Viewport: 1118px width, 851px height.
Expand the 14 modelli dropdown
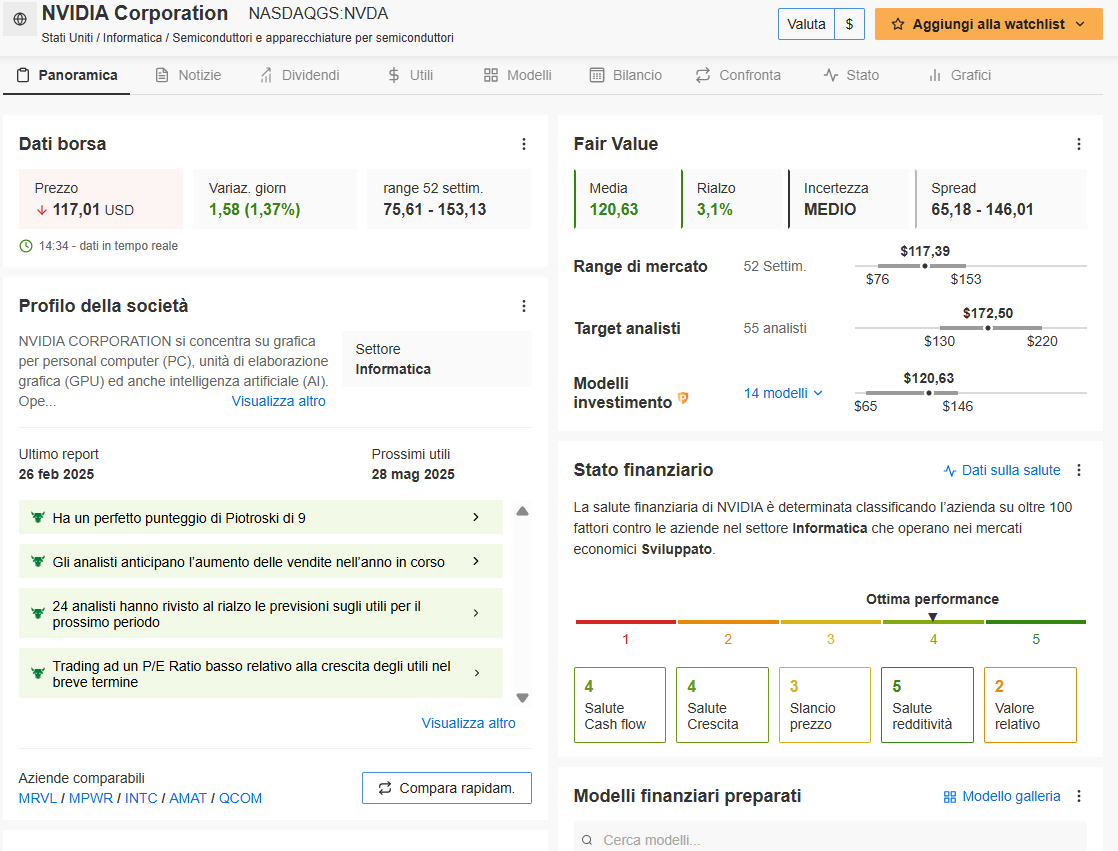(783, 393)
